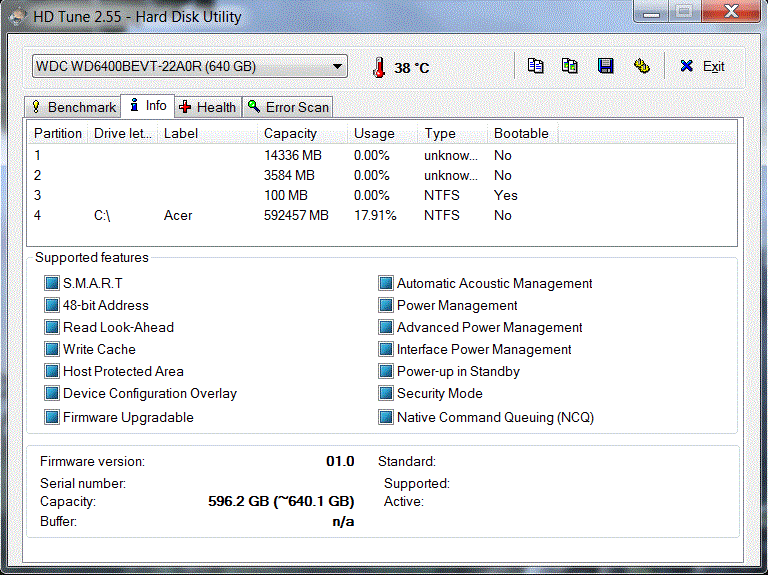Click the Drive letter column header
768x575 pixels.
click(122, 133)
